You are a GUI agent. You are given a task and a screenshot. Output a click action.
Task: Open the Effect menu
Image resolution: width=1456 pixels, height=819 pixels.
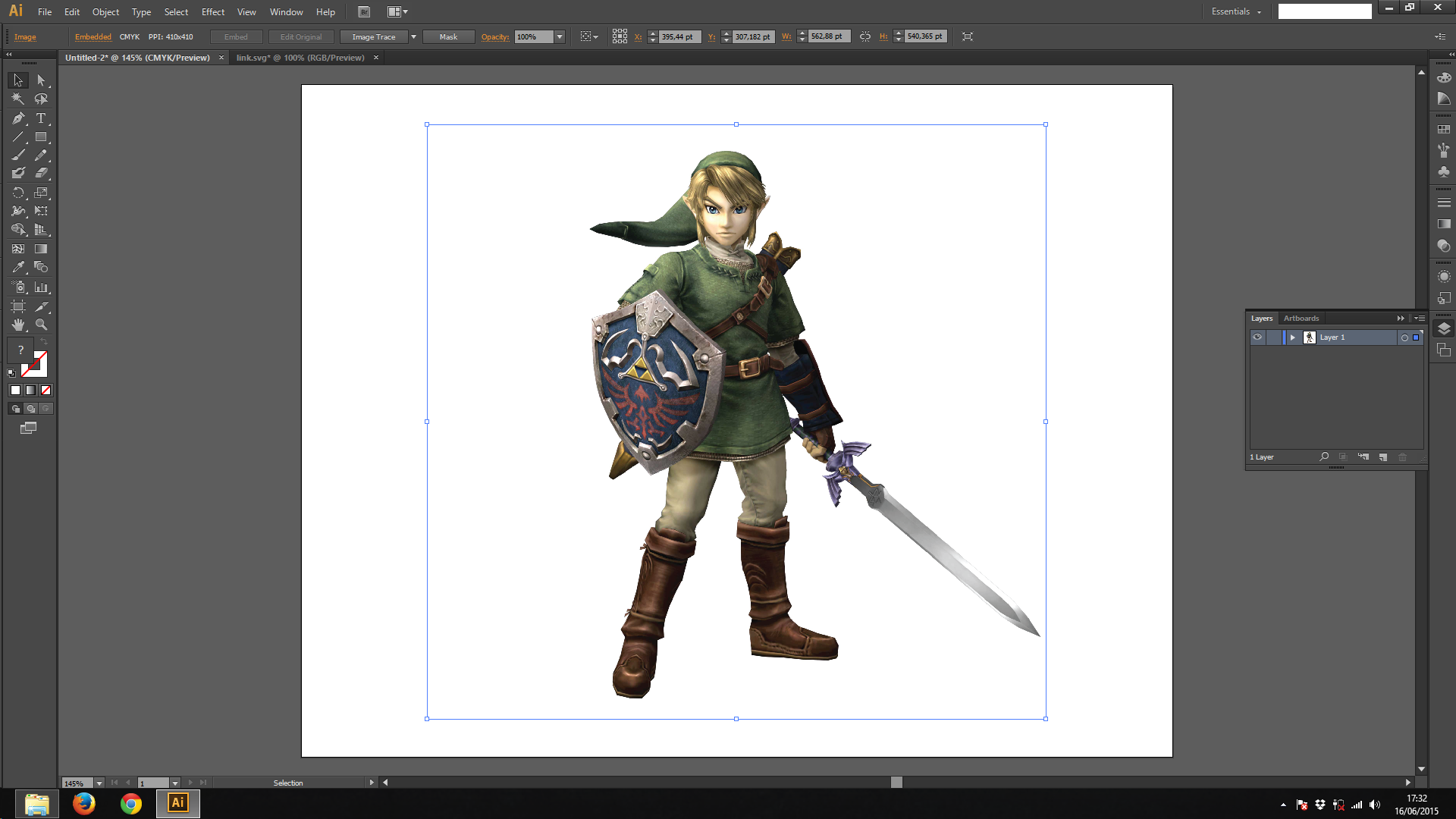click(213, 12)
